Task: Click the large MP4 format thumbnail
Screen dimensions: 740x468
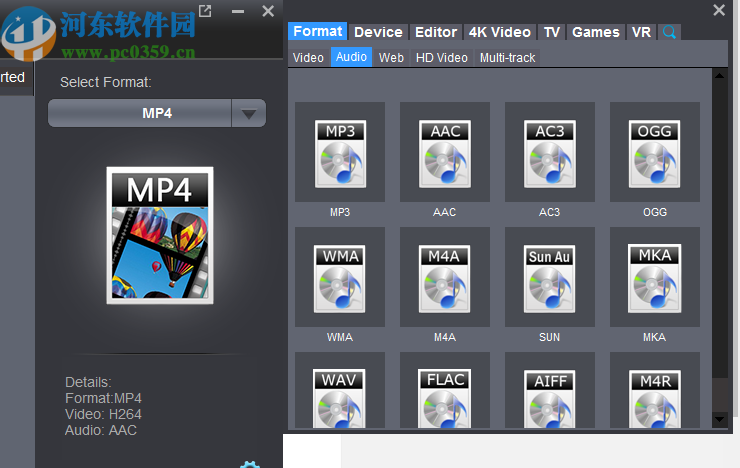Action: (160, 235)
